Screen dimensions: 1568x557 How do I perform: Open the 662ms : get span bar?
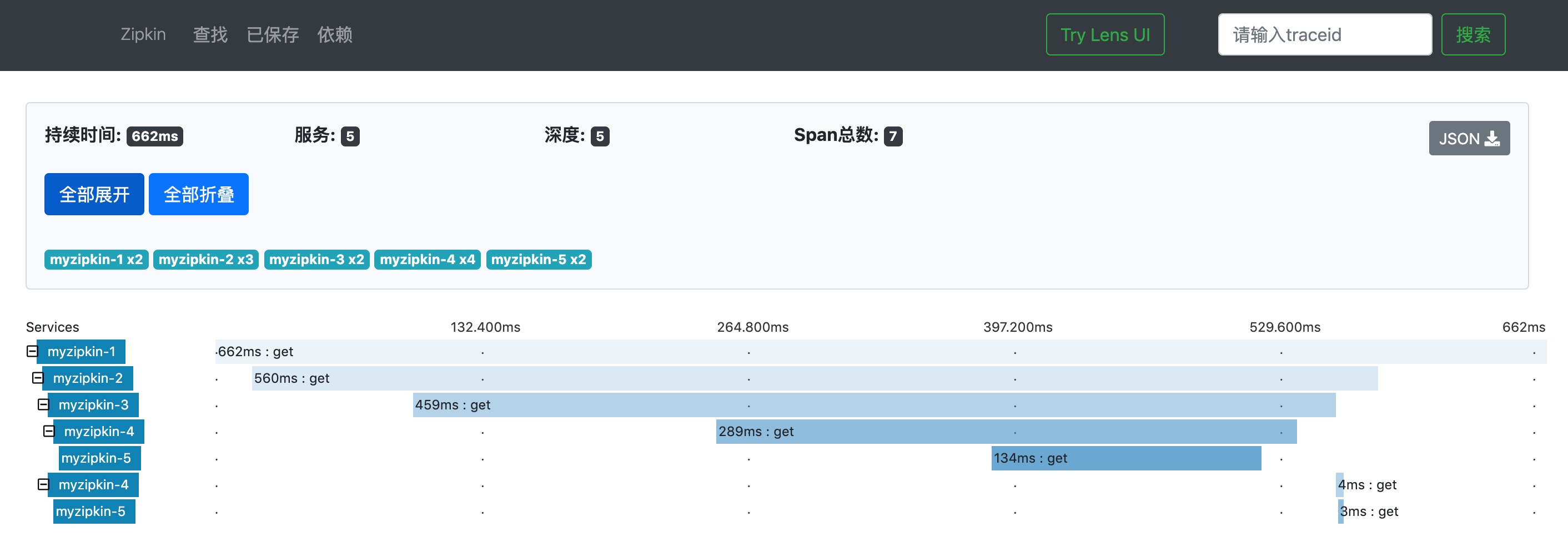[881, 352]
